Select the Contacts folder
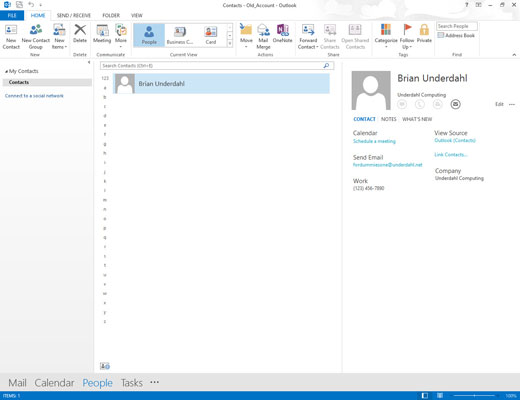Screen dimensions: 520x400 pyautogui.click(x=47, y=82)
